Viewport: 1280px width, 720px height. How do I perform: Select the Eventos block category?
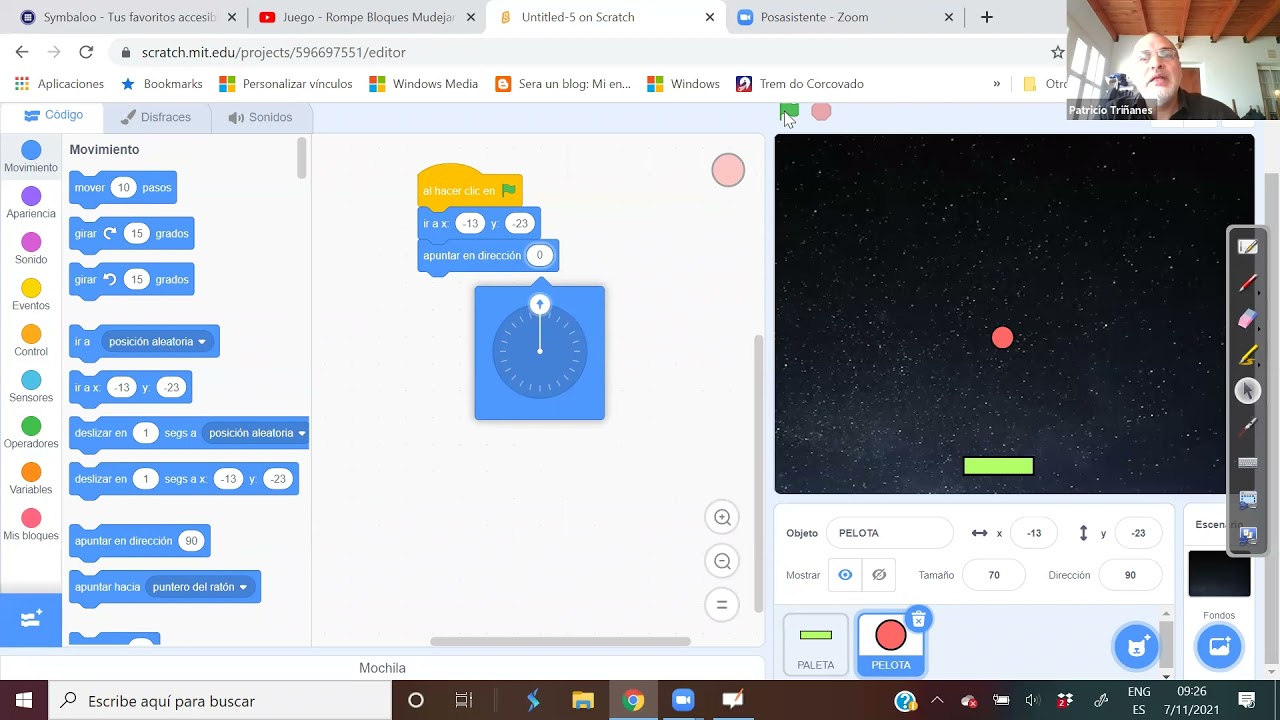coord(31,295)
